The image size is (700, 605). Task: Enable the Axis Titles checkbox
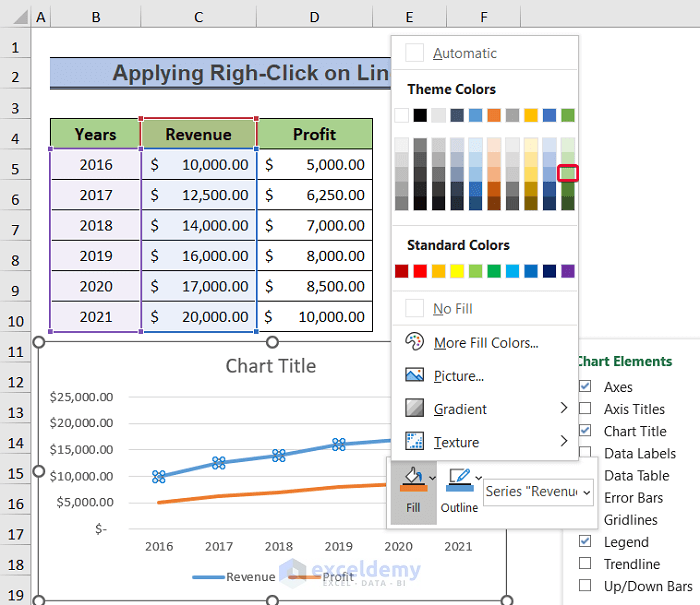click(x=585, y=408)
